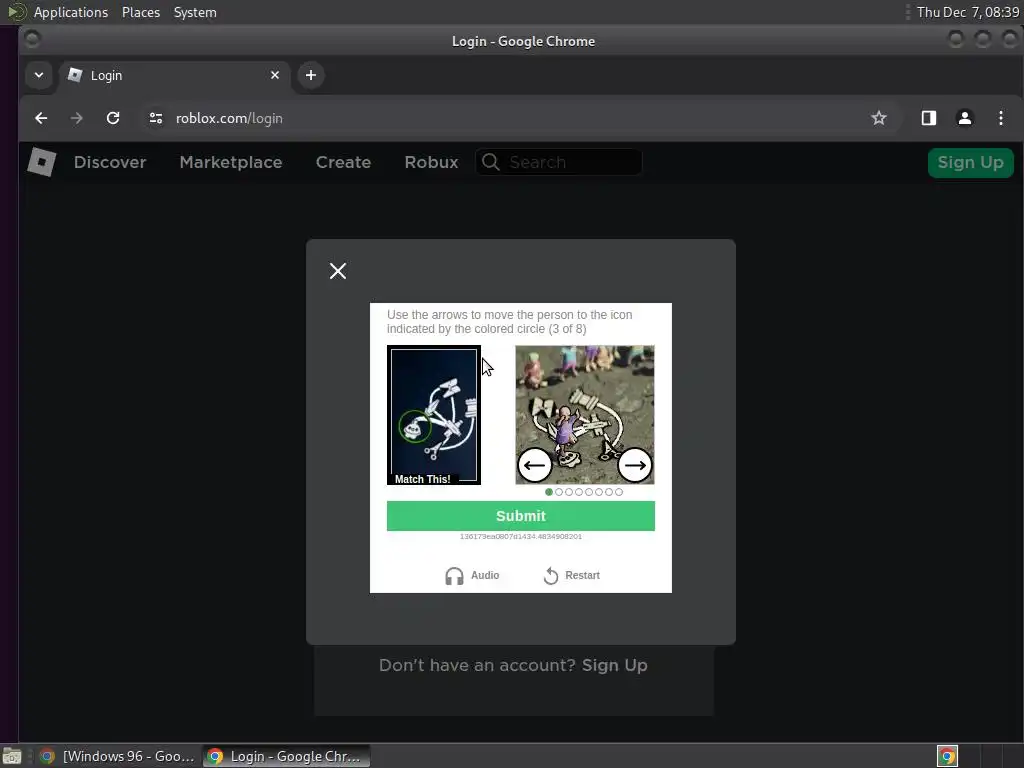The image size is (1024, 768).
Task: Move the person with left arrow
Action: pos(535,465)
